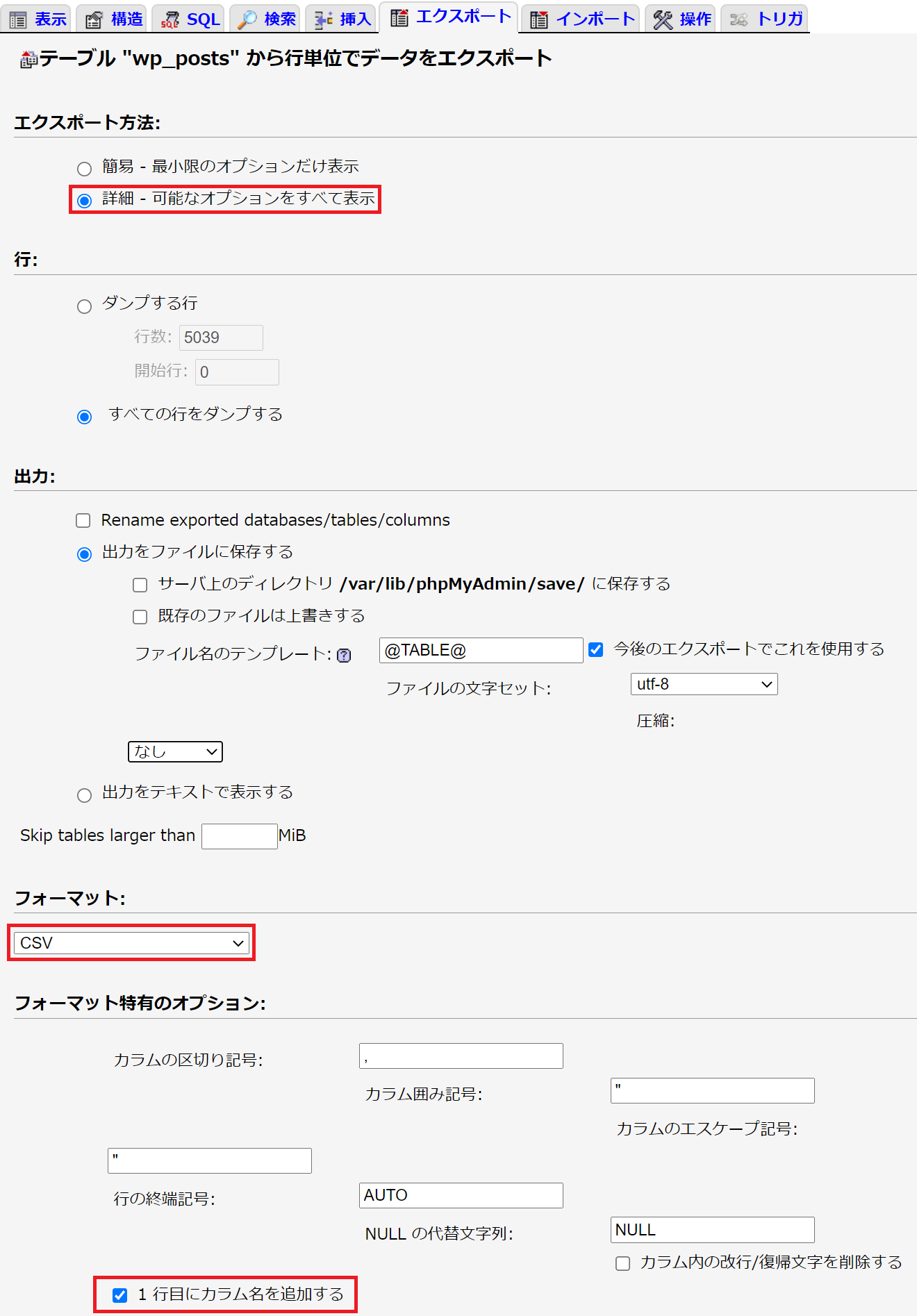
Task: Click the export icon in the page heading
Action: point(28,60)
